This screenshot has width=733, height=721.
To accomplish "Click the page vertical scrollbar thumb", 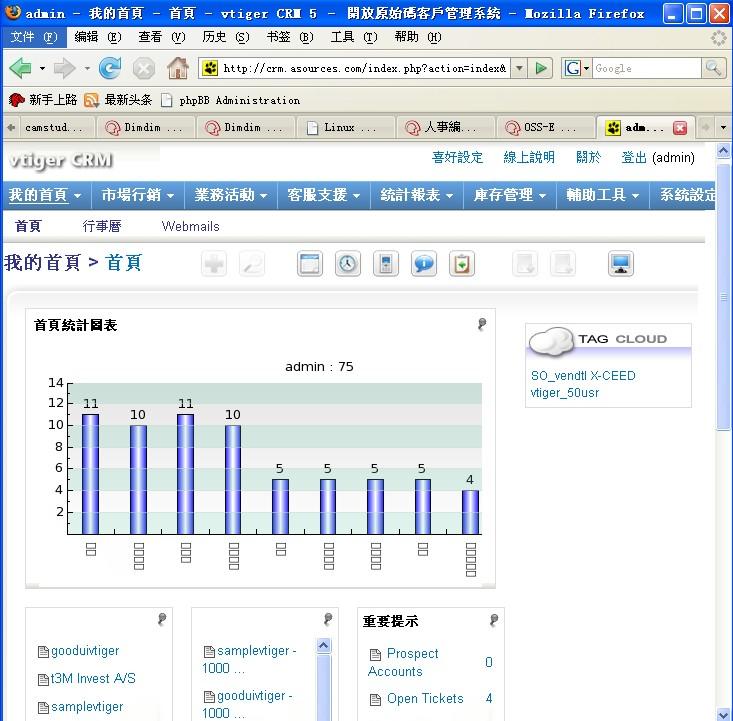I will (723, 295).
